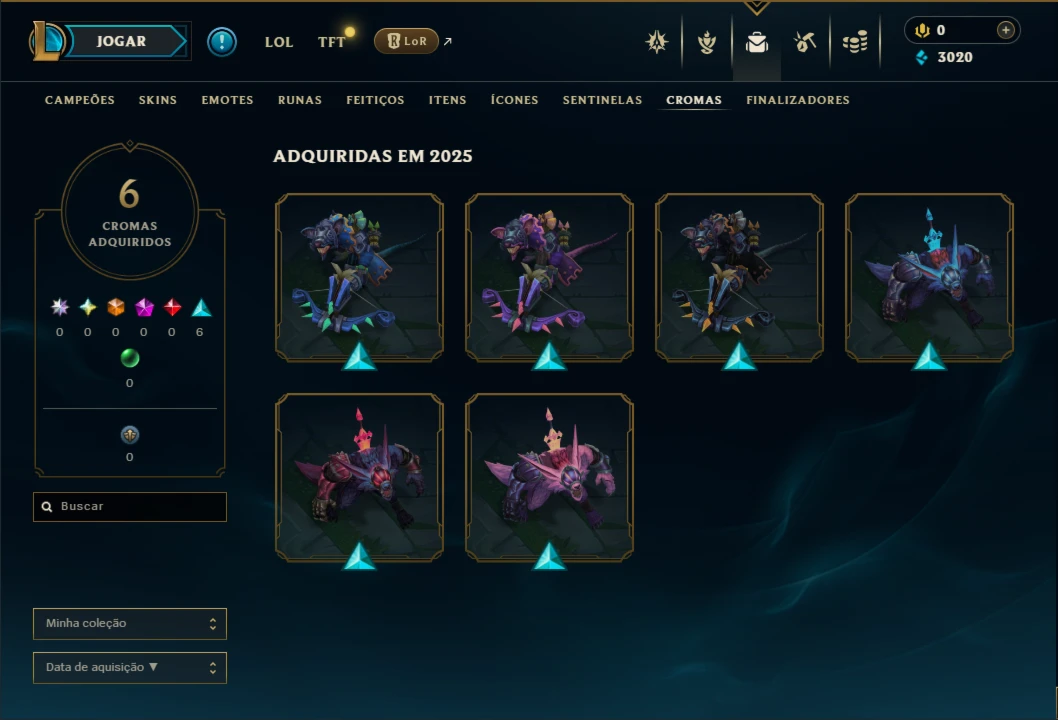1058x720 pixels.
Task: Expand the Minha coleção dropdown
Action: click(x=130, y=624)
